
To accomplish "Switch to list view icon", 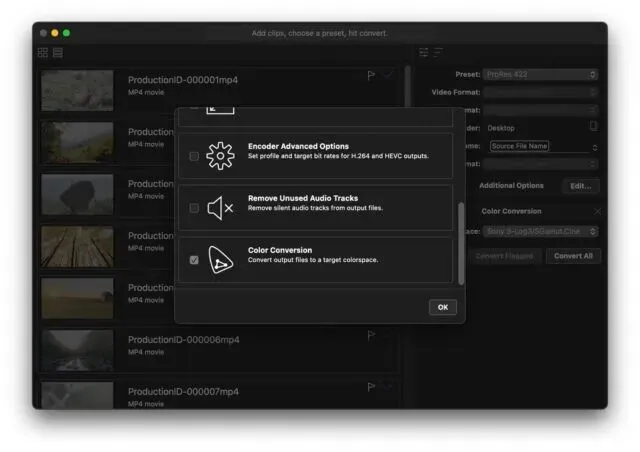I will (58, 52).
